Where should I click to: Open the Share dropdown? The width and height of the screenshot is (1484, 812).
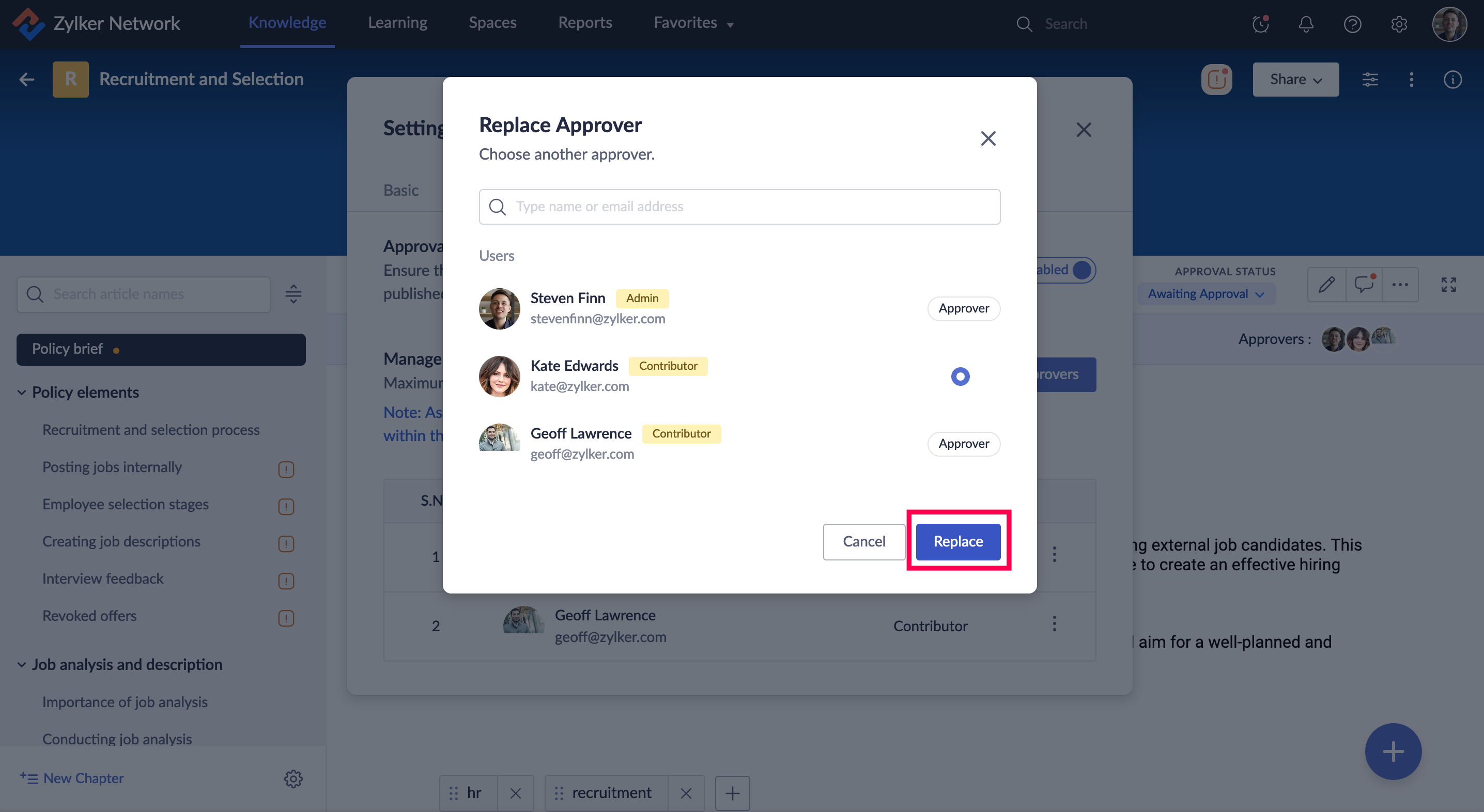tap(1295, 80)
